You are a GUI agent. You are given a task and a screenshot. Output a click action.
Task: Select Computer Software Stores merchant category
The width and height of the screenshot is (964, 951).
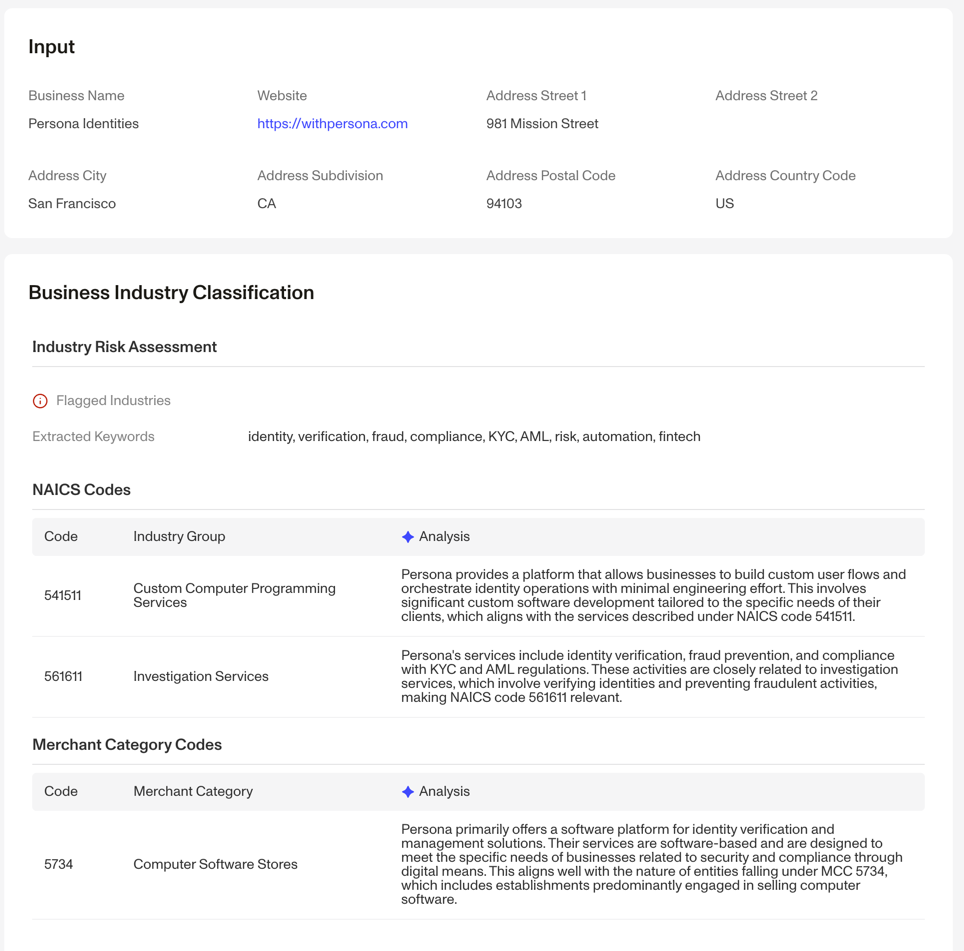(215, 864)
